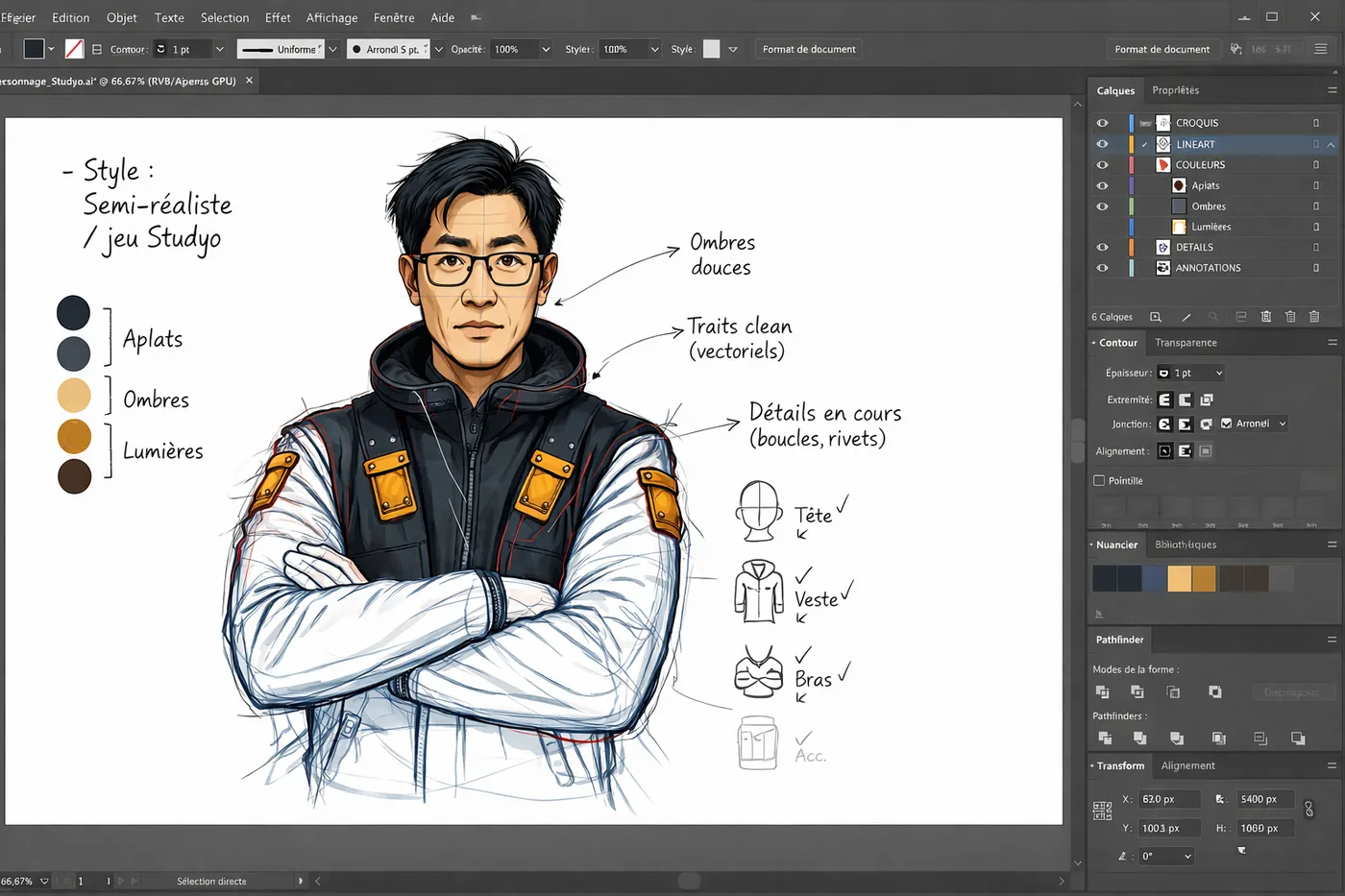The height and width of the screenshot is (896, 1345).
Task: Click the first trash icon in the Calques panel footer
Action: point(1266,317)
